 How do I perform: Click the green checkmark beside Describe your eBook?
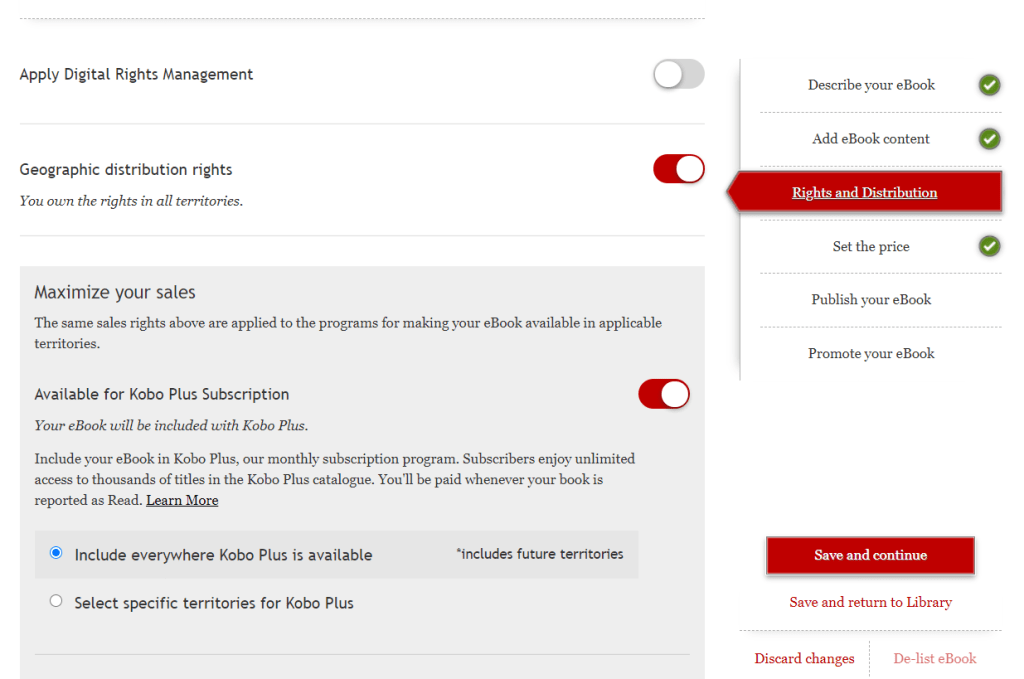point(989,85)
